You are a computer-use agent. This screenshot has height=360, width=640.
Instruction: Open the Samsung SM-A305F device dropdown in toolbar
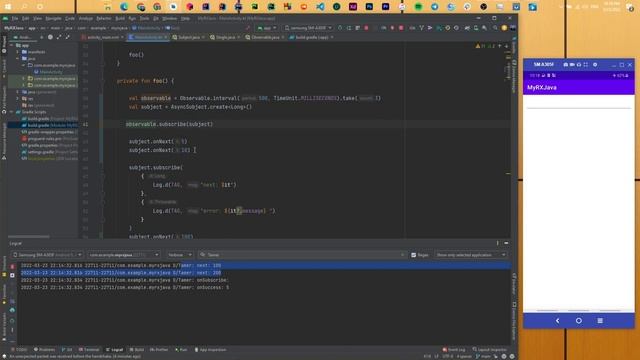click(308, 28)
